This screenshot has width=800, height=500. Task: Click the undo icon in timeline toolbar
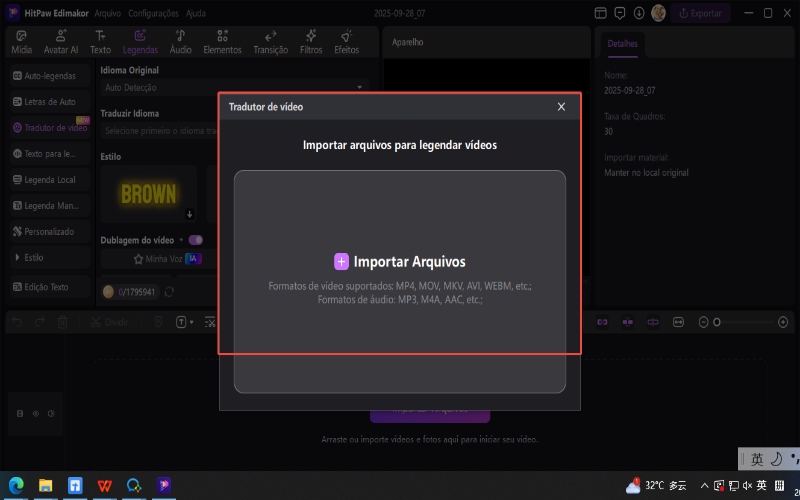tap(17, 322)
